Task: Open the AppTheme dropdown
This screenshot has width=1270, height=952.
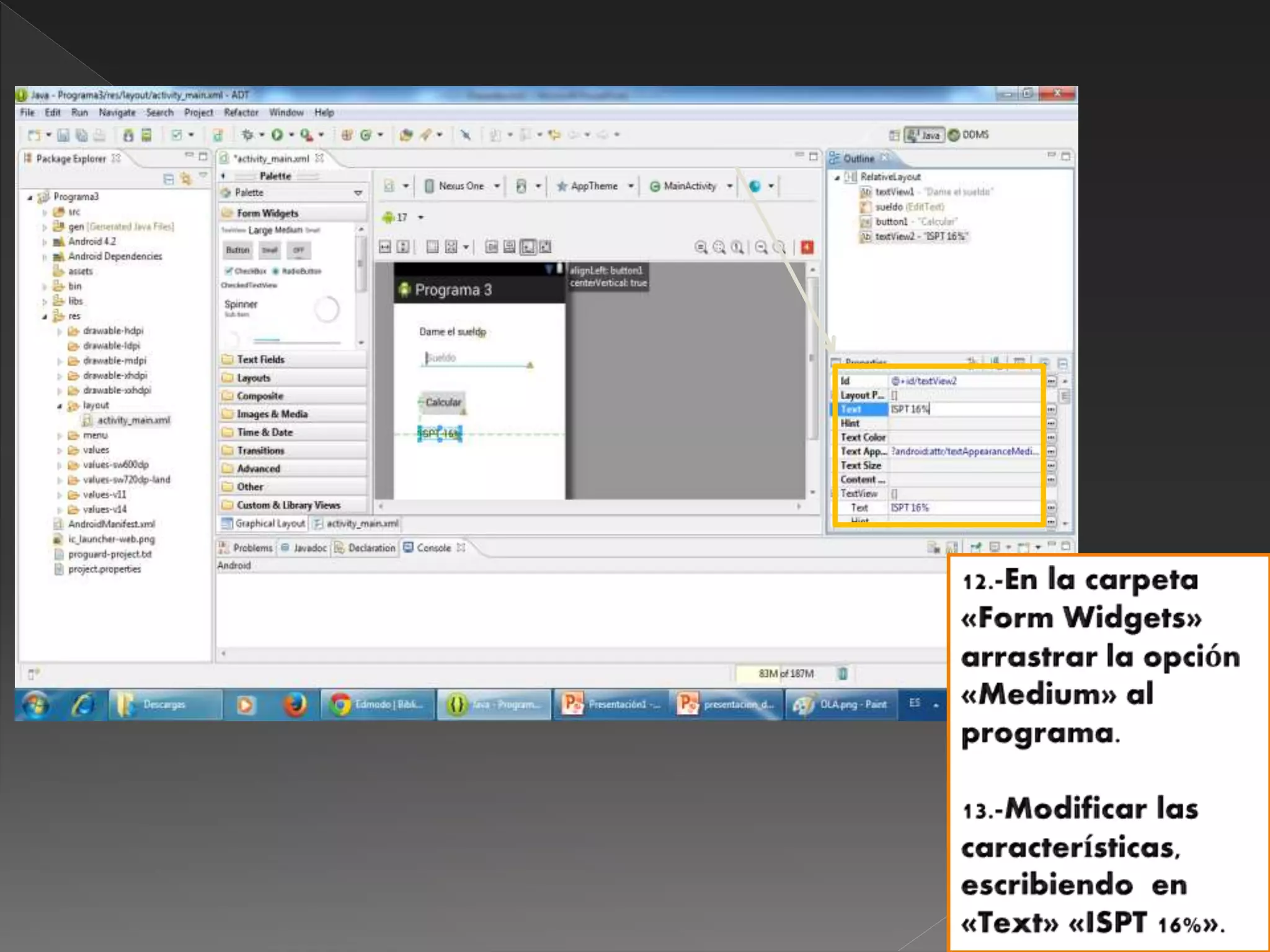Action: pos(595,186)
